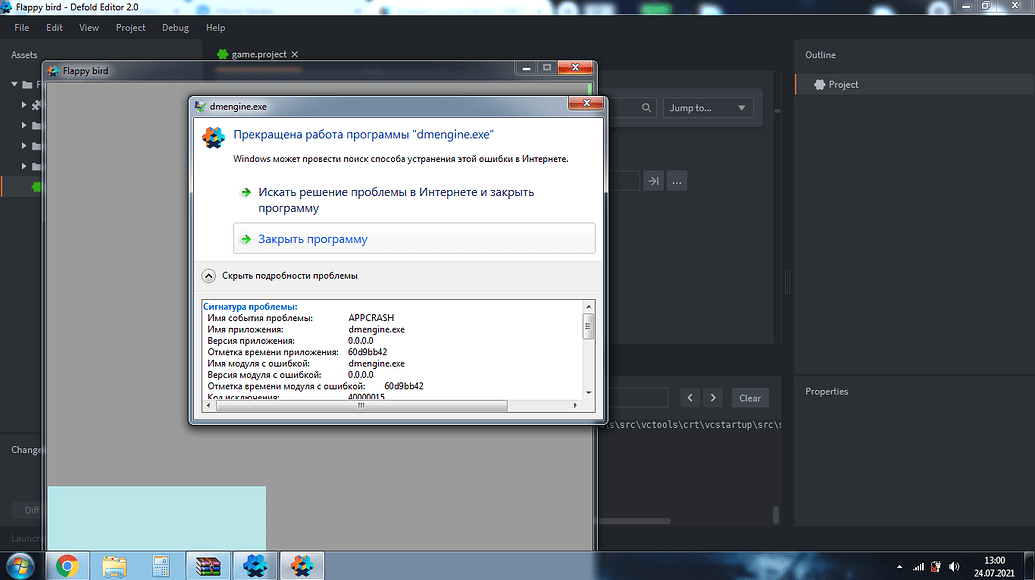1035x580 pixels.
Task: Collapse the top folder in the Assets panel
Action: pyautogui.click(x=14, y=83)
